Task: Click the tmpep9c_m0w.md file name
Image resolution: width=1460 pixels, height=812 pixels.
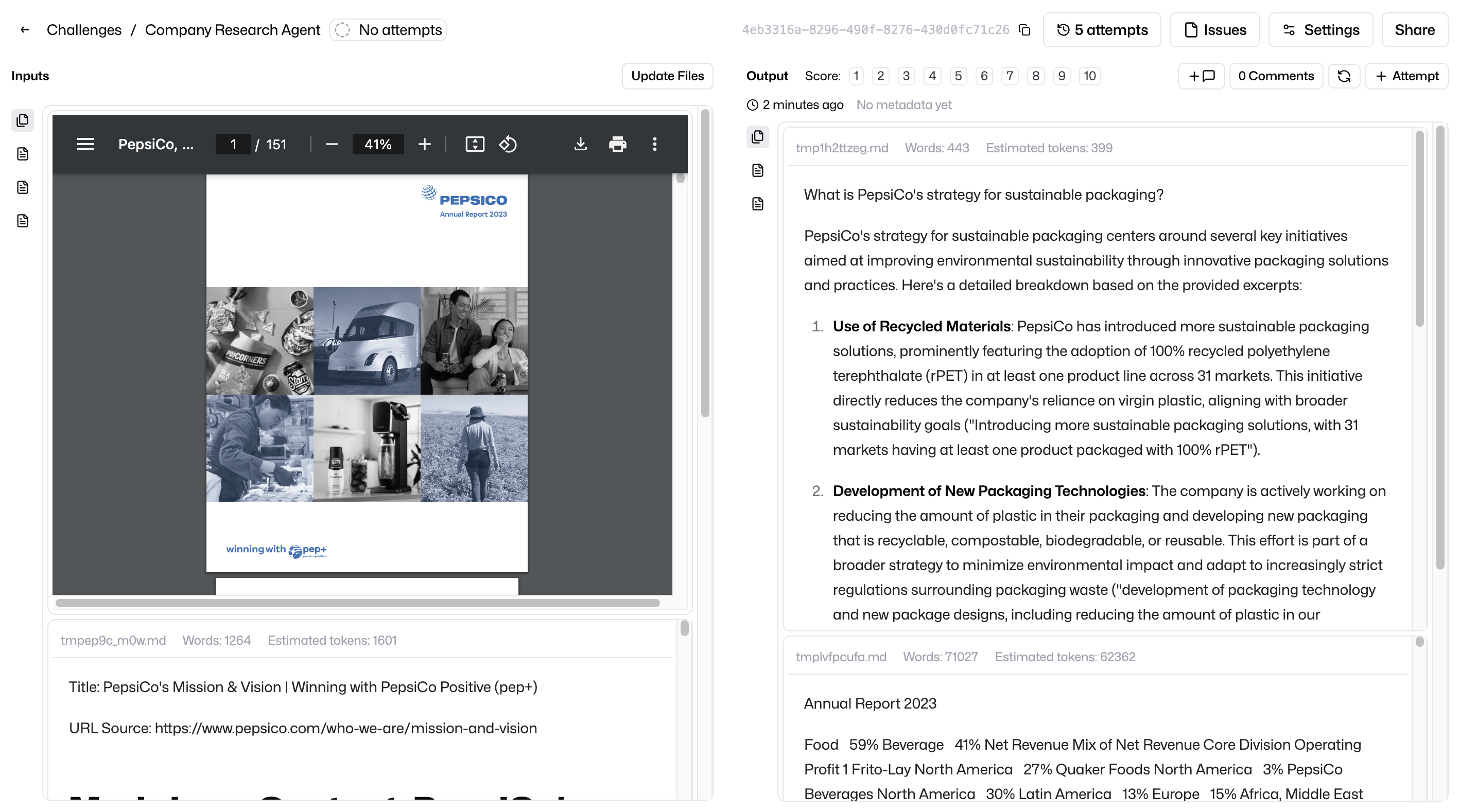Action: point(113,640)
